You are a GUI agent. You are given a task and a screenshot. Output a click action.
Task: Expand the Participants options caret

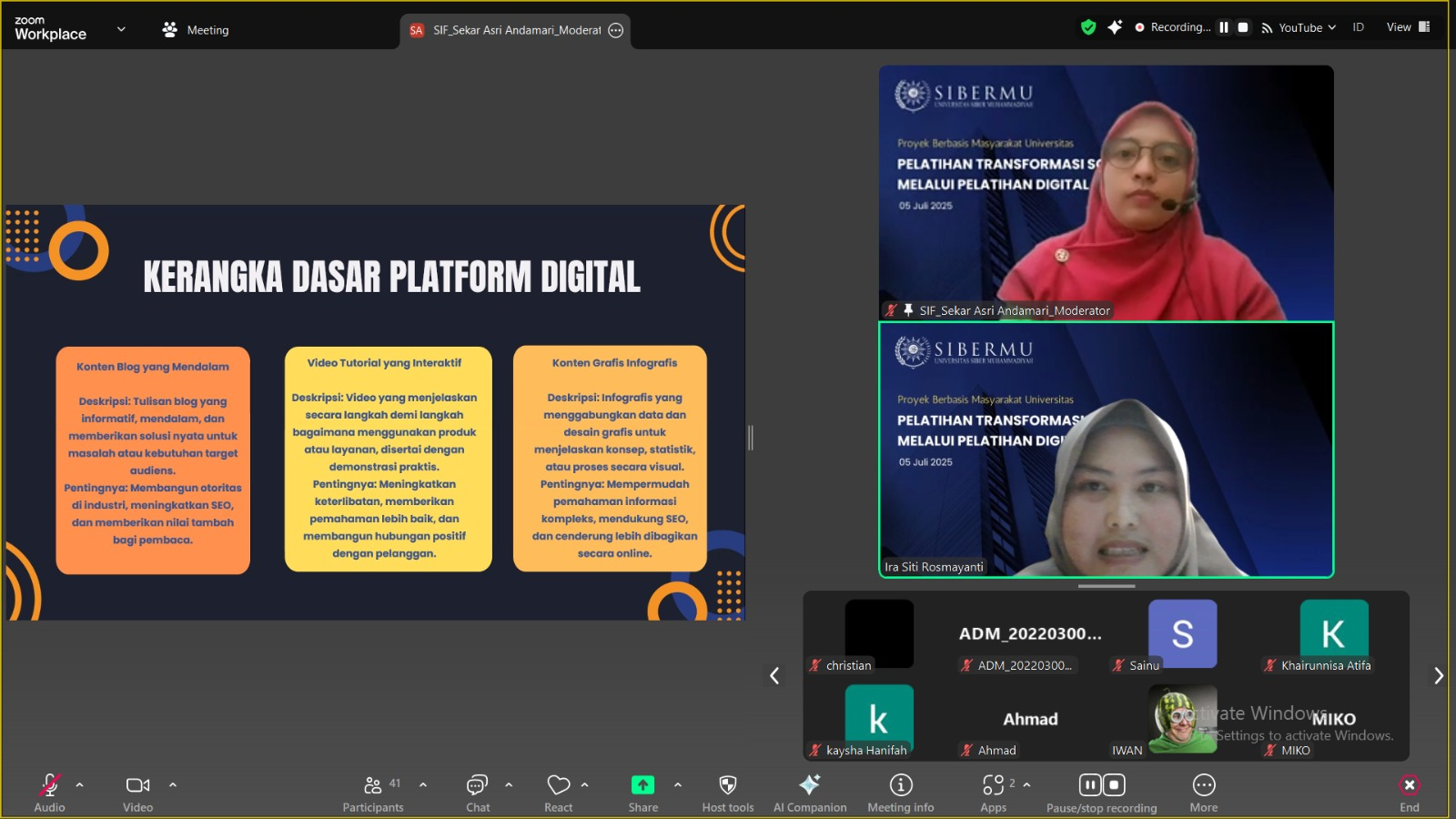click(x=423, y=784)
